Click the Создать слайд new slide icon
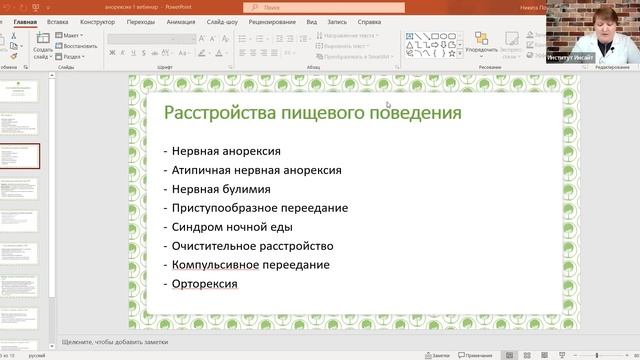The width and height of the screenshot is (640, 360). 43,39
